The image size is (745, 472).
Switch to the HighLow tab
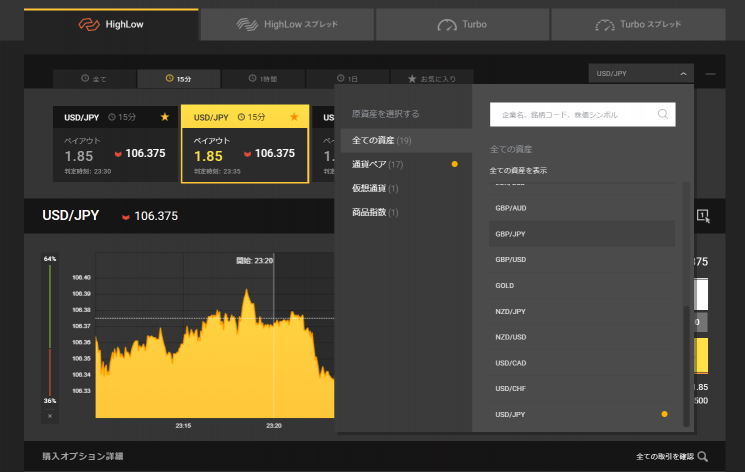111,24
